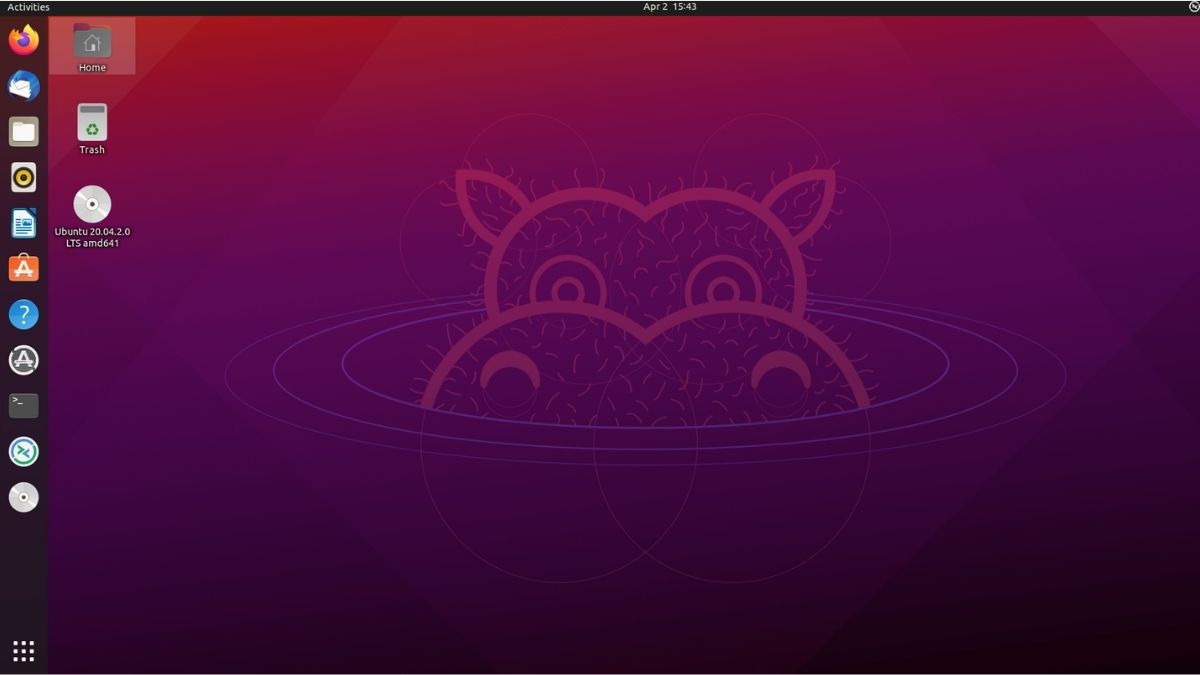Open the Activities overview

pos(28,6)
